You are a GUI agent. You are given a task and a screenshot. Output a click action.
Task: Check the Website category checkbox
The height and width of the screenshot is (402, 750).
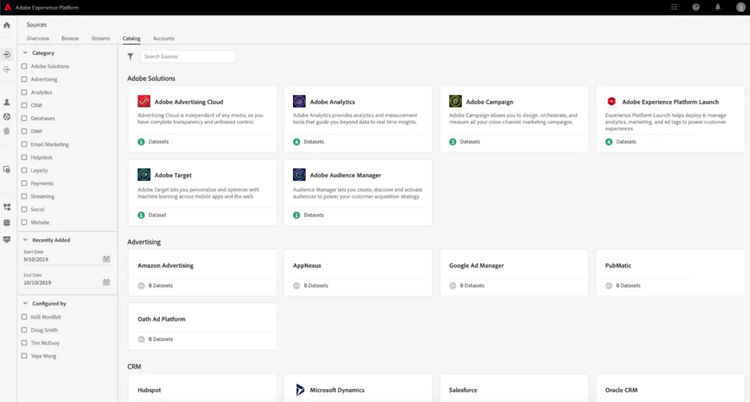(x=24, y=222)
